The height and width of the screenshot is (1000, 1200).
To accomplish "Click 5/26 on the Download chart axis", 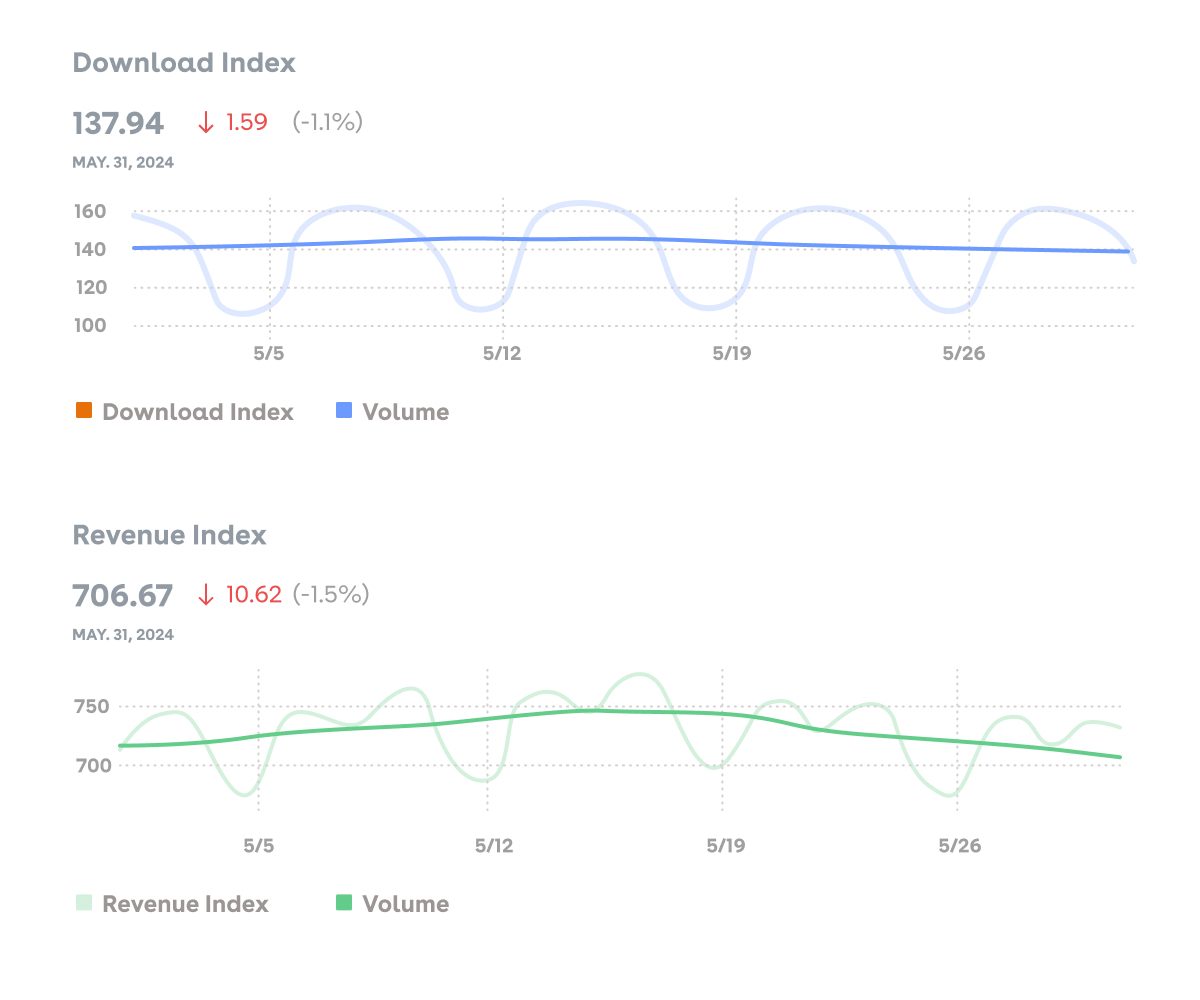I will tap(965, 354).
